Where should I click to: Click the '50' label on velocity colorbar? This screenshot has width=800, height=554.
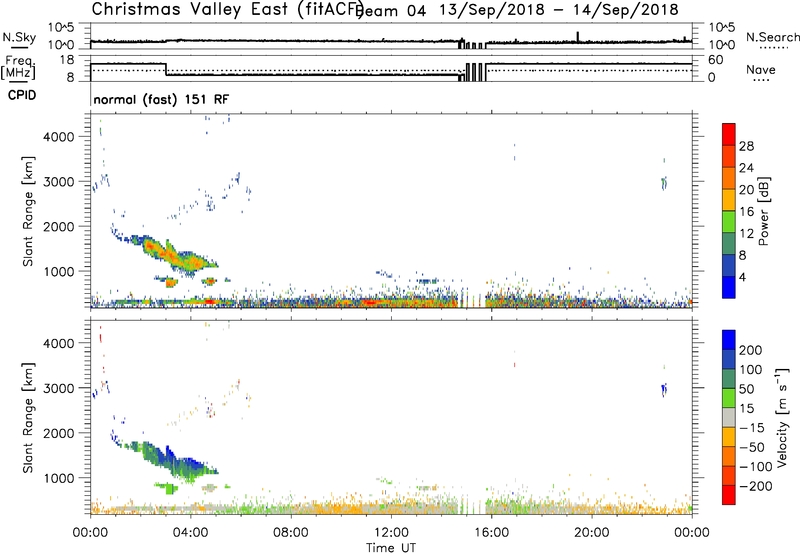point(746,389)
